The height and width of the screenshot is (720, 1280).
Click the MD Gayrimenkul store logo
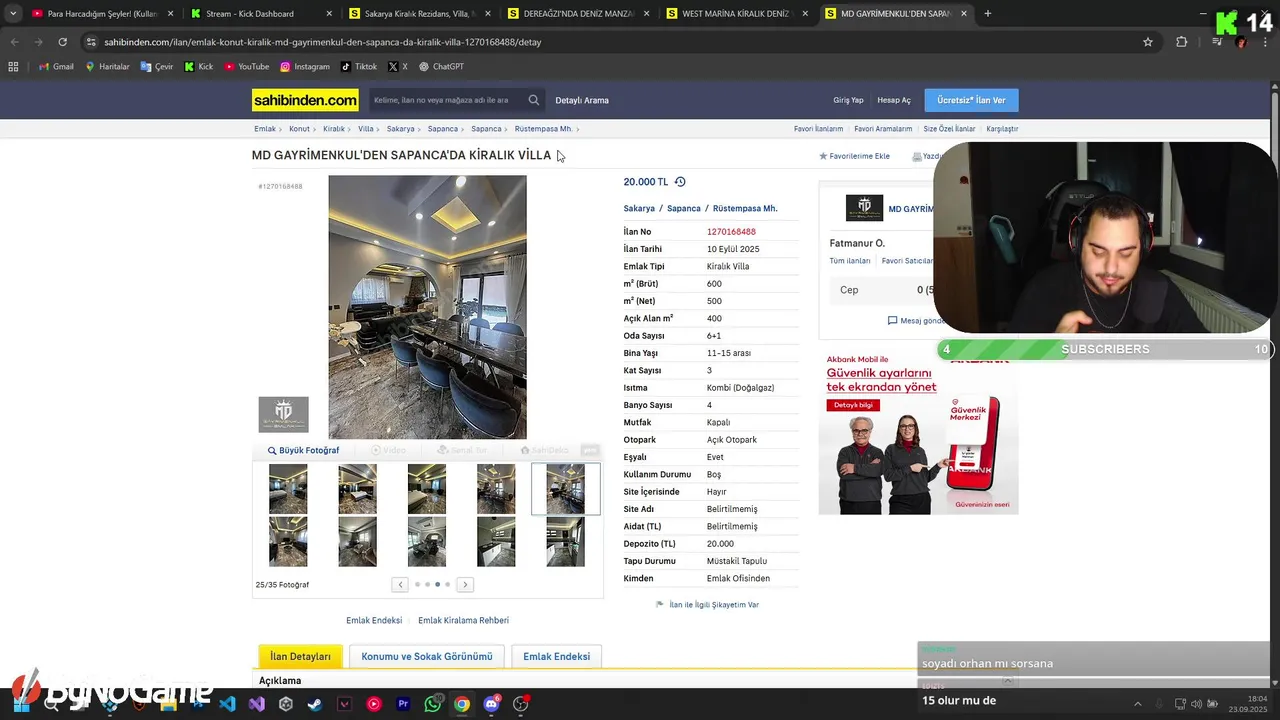pos(864,208)
